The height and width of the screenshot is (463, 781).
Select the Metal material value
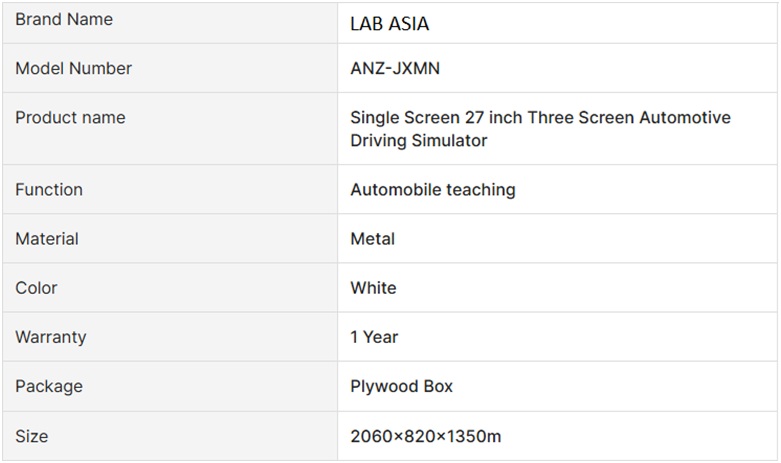point(373,239)
